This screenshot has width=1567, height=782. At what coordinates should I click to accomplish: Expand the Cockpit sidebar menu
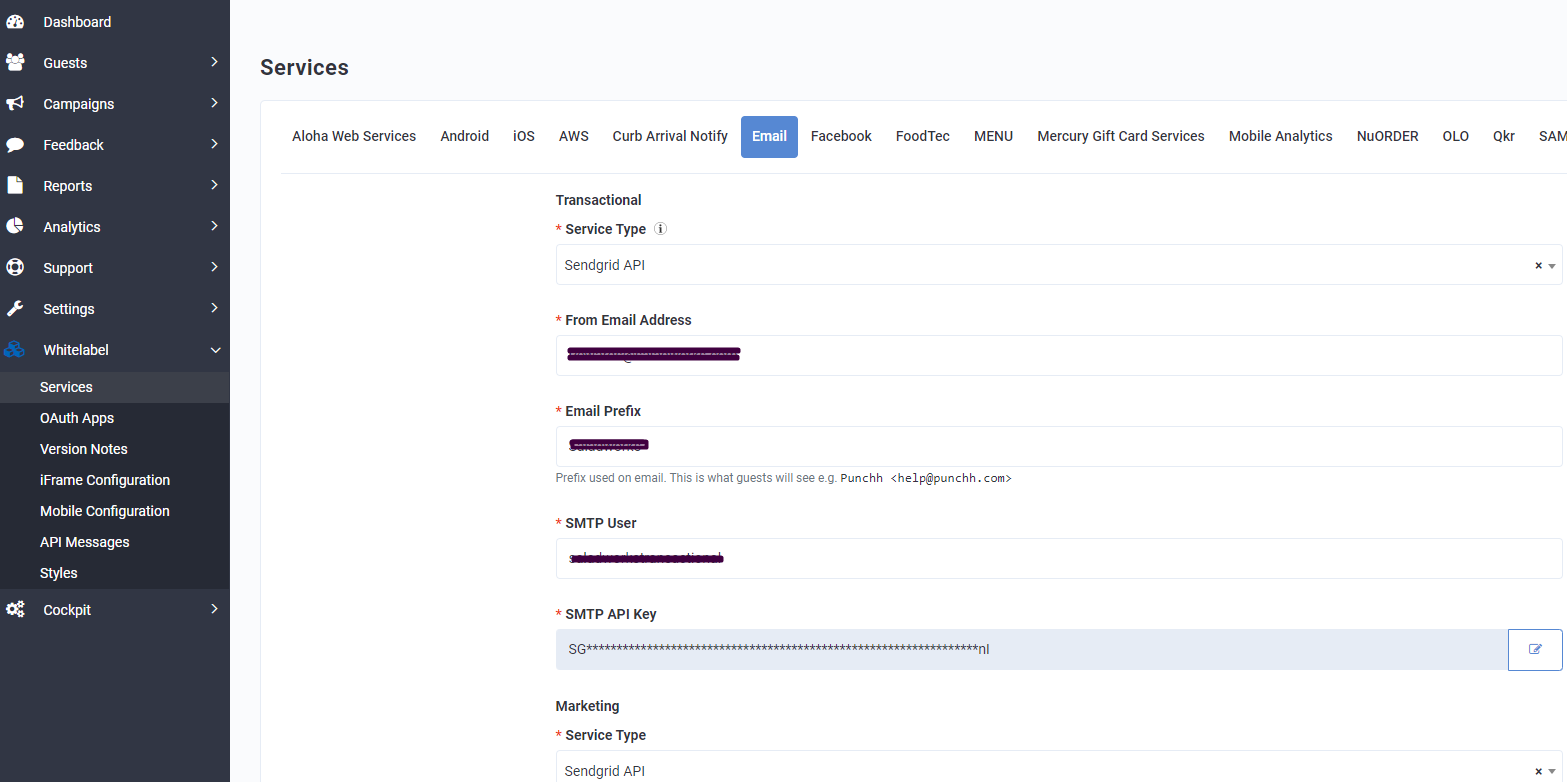[x=214, y=609]
